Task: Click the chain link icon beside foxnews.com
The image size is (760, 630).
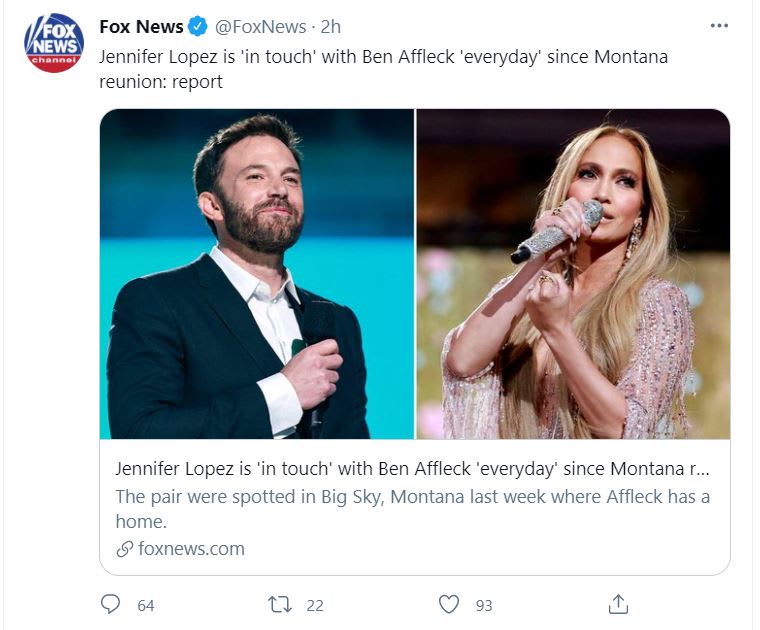Action: coord(125,549)
